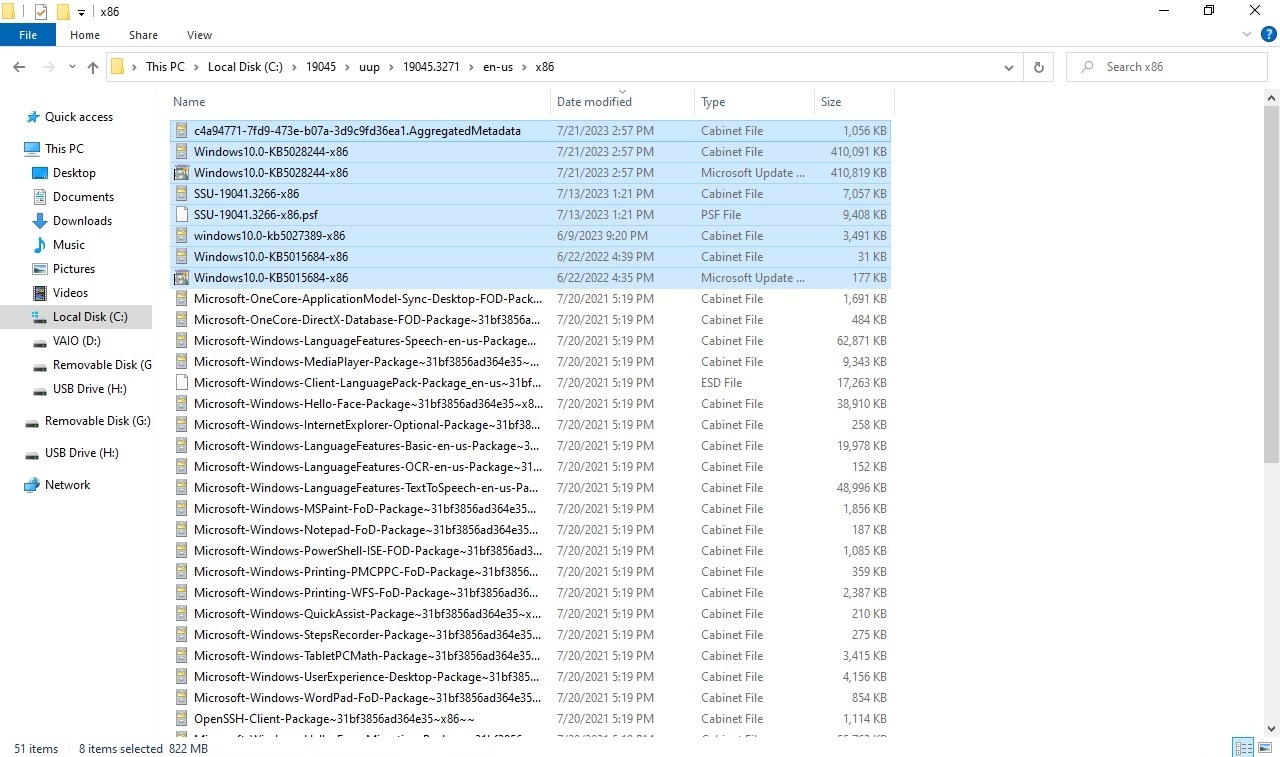The image size is (1280, 757).
Task: Click the Downloads arrow icon
Action: 40,221
